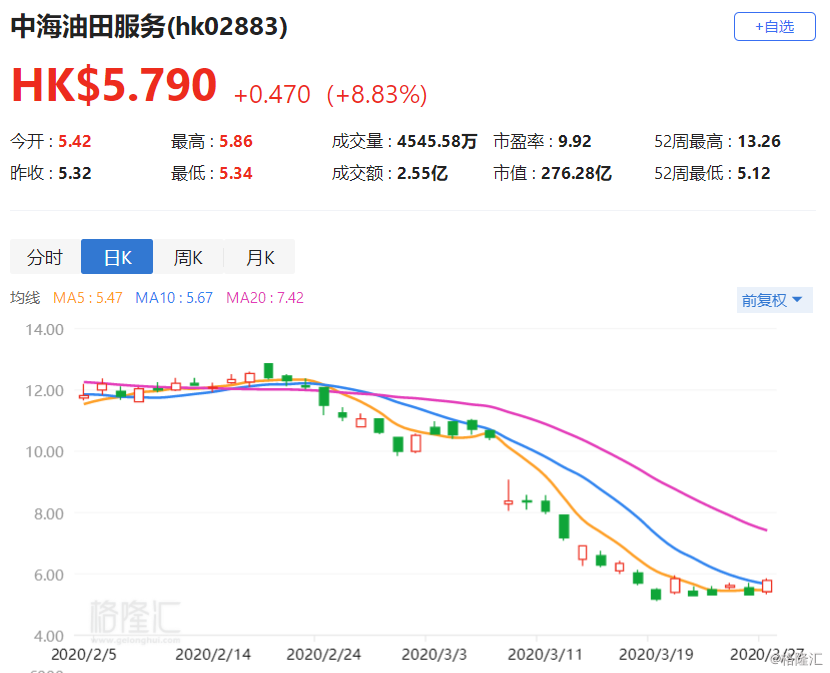This screenshot has height=673, width=830.
Task: Click the 最低 value 5.34
Action: (x=236, y=173)
